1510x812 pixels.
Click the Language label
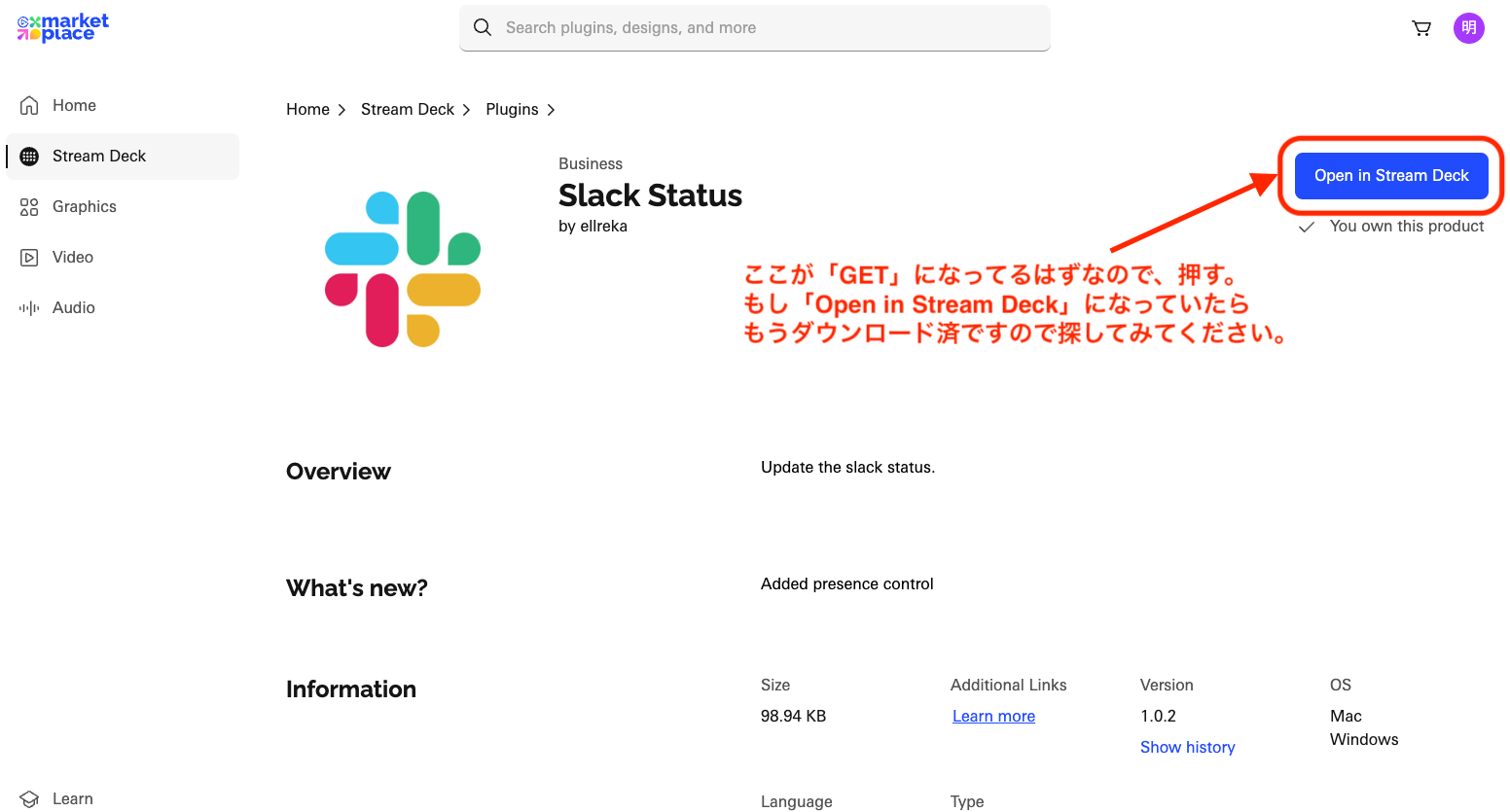[x=796, y=801]
